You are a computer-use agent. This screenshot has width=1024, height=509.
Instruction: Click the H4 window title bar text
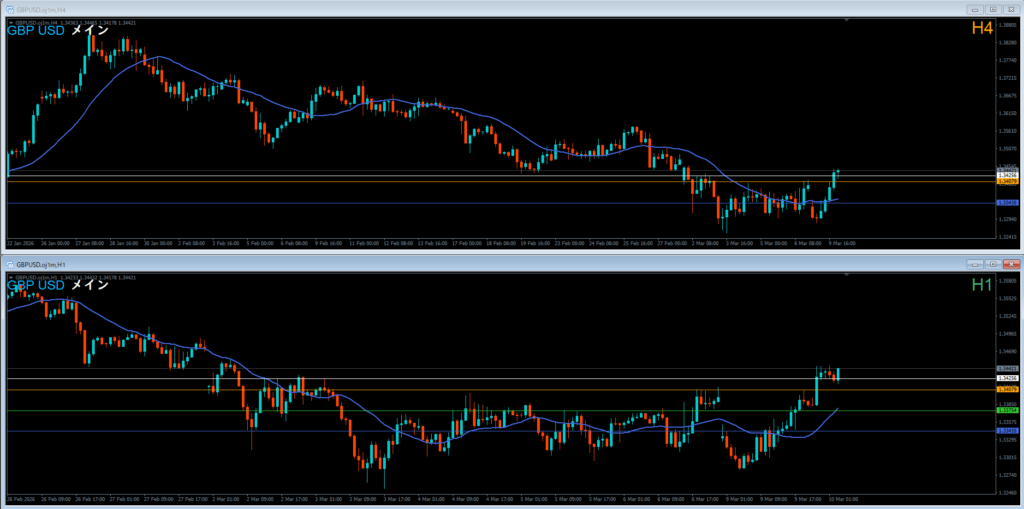(x=46, y=7)
